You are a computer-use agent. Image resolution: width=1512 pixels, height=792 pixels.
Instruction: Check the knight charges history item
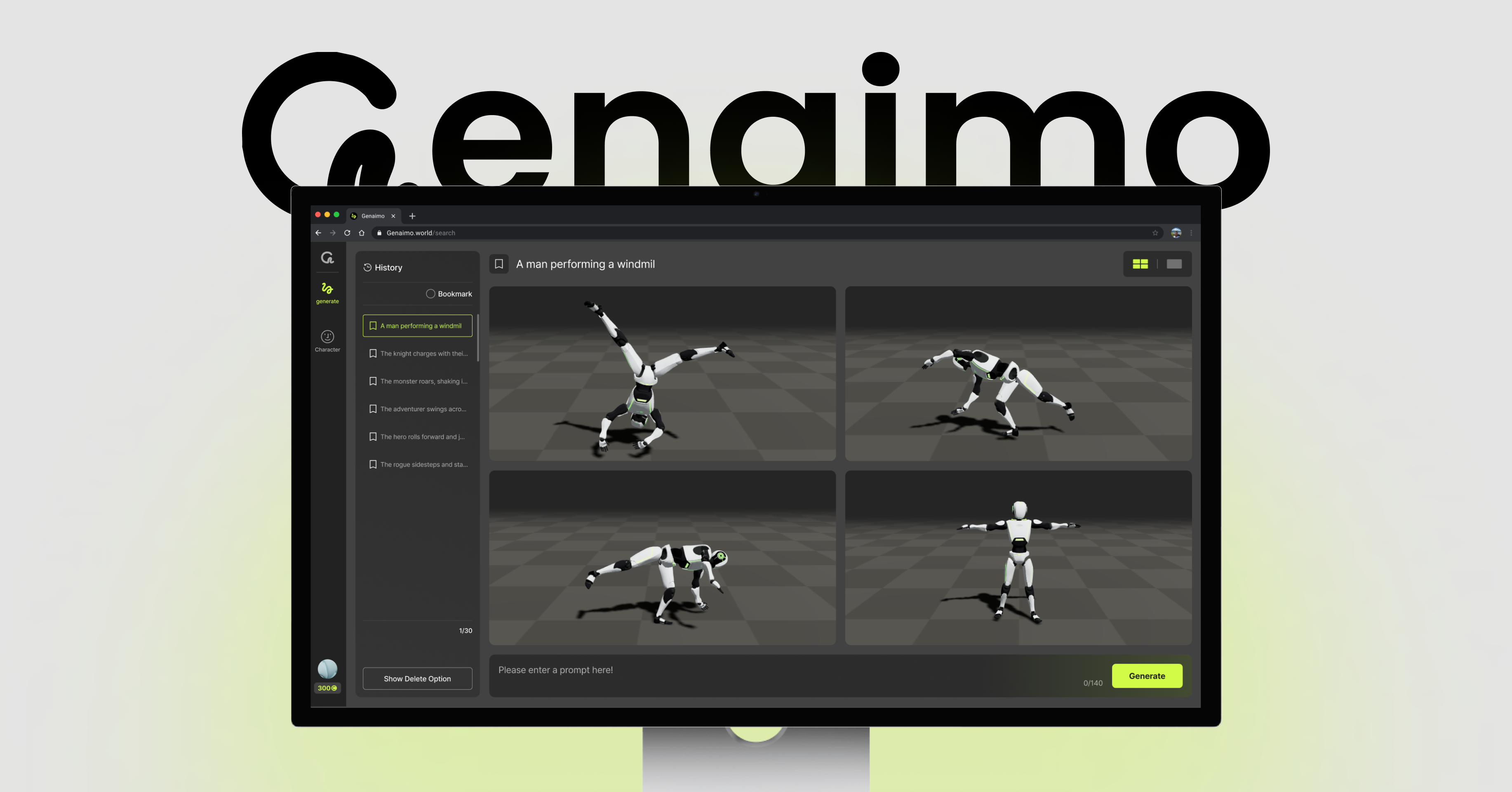[418, 353]
